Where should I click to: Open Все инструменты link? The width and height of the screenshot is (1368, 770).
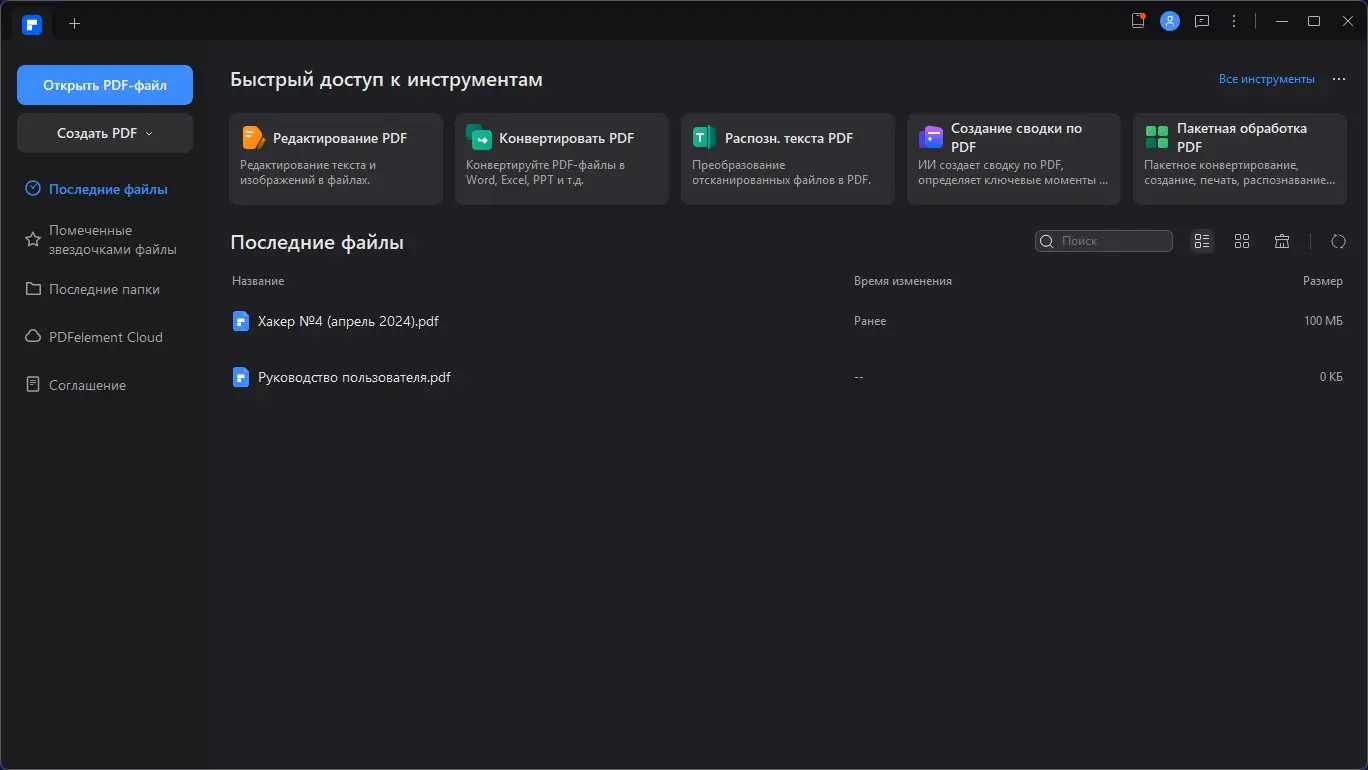pyautogui.click(x=1266, y=79)
